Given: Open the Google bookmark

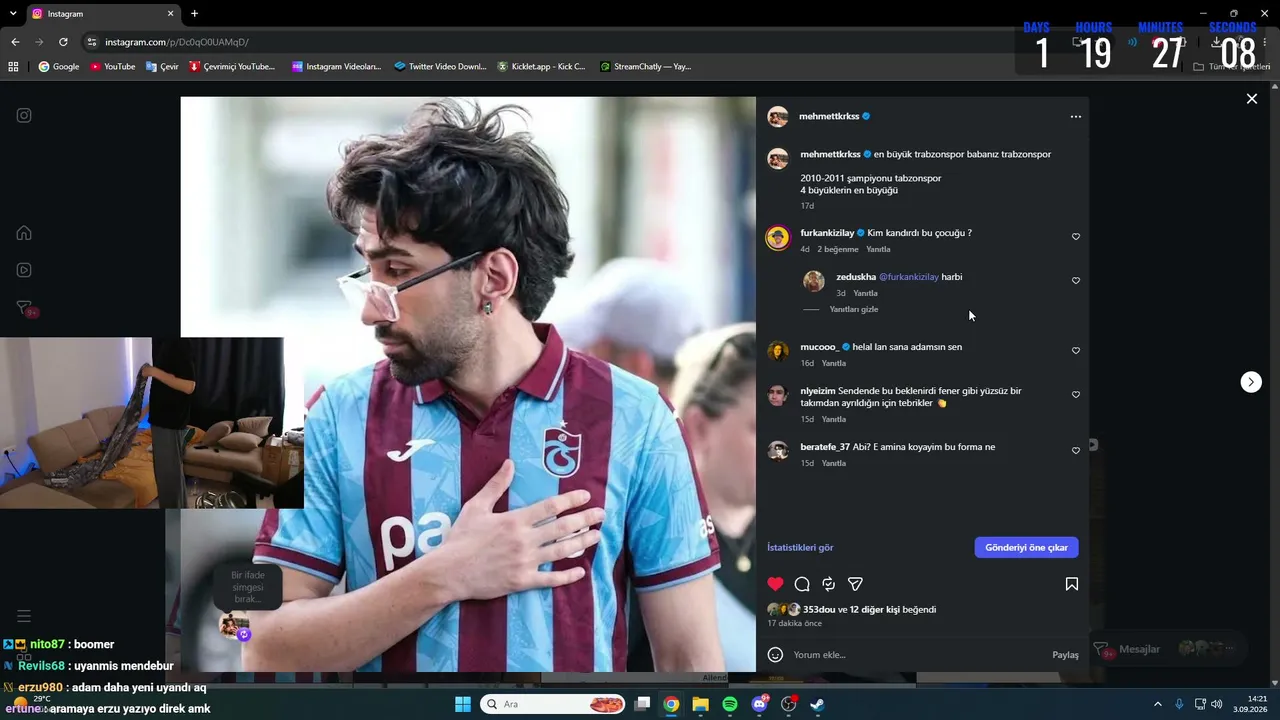Looking at the screenshot, I should [59, 67].
